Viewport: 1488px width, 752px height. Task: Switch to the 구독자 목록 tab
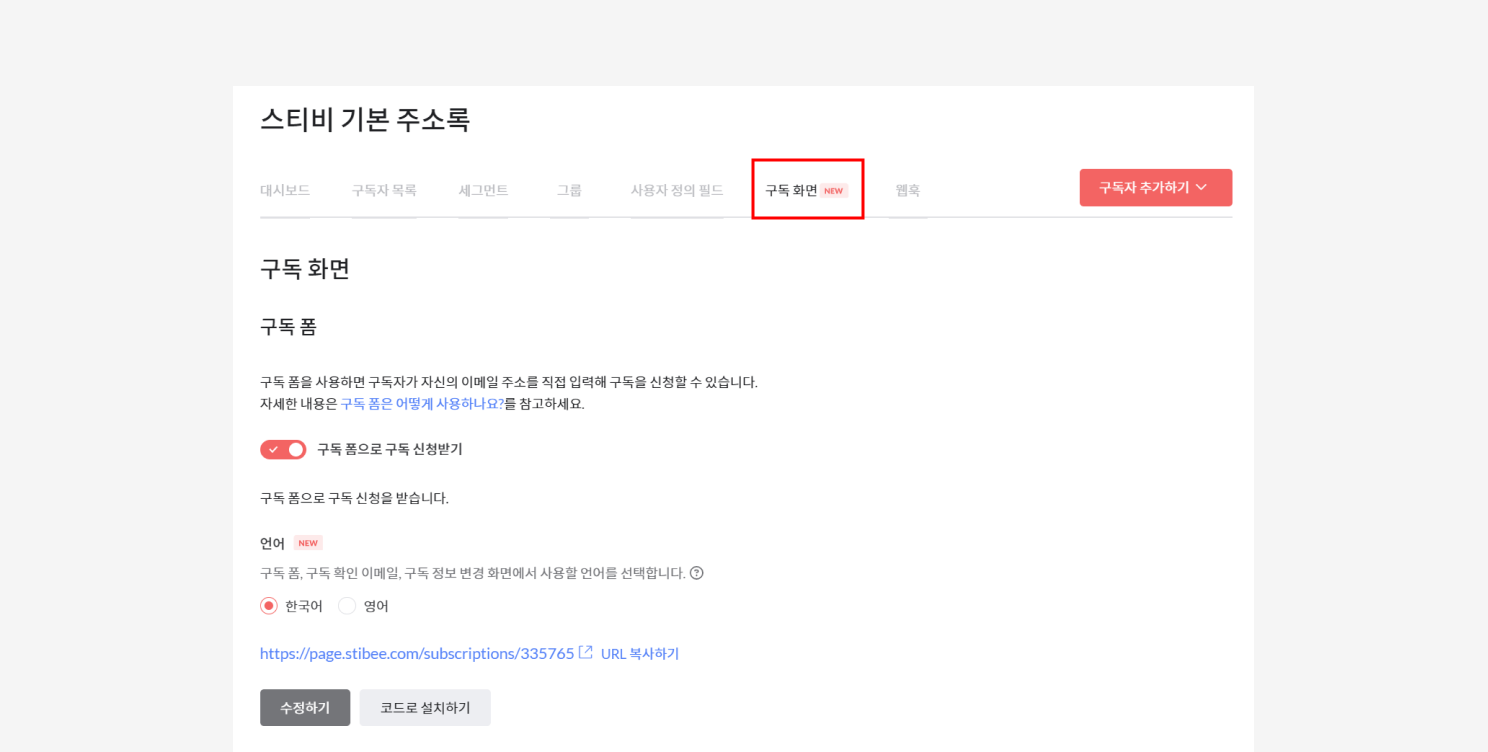383,190
